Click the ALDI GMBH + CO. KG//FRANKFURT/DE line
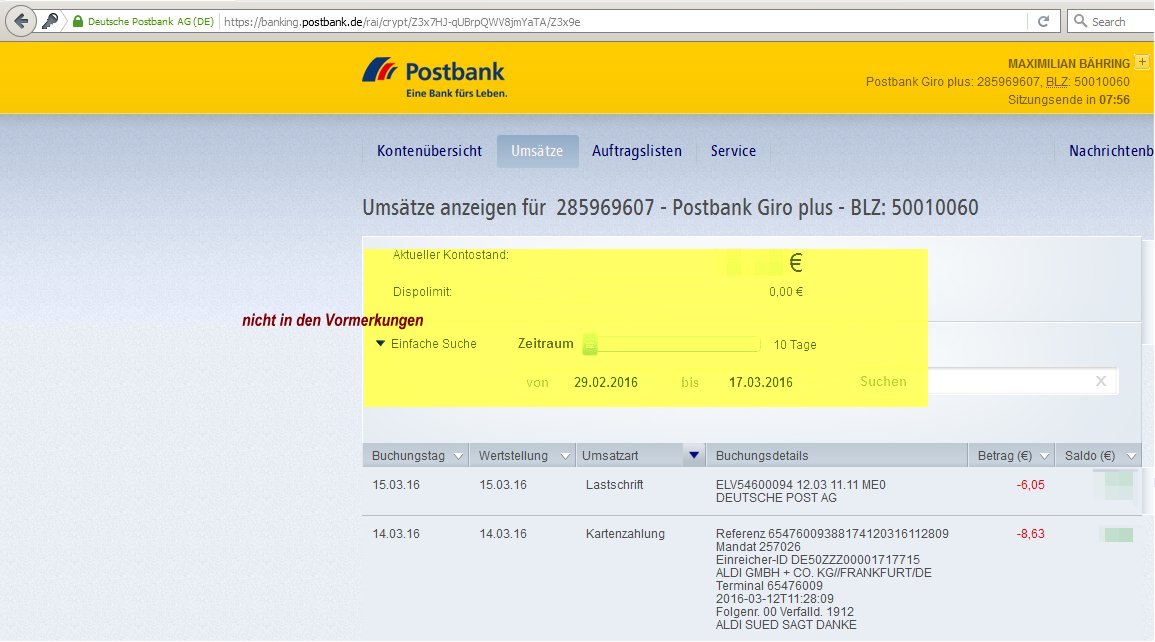The height and width of the screenshot is (642, 1155). click(x=824, y=573)
